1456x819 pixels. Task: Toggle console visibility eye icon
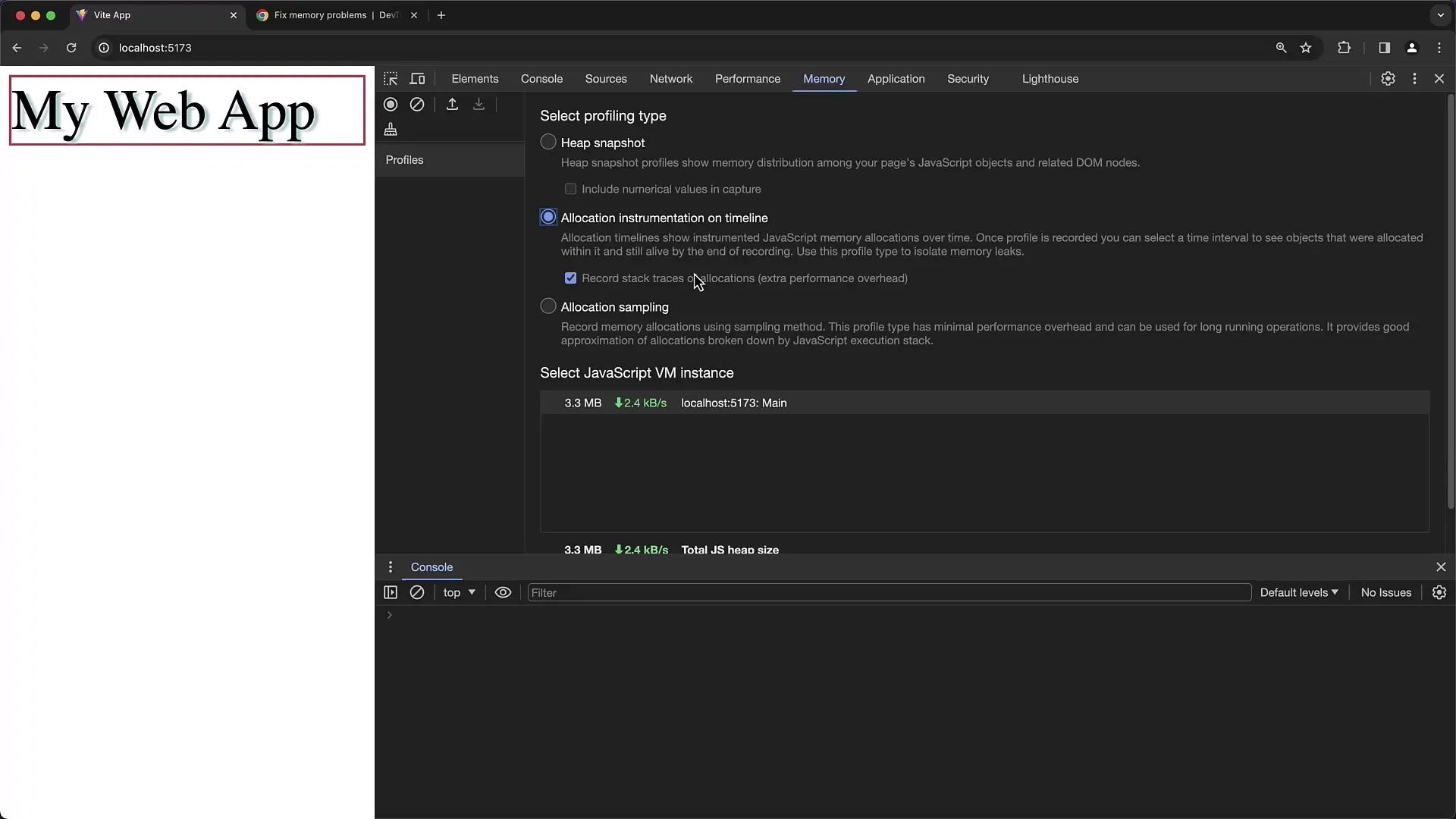coord(503,592)
